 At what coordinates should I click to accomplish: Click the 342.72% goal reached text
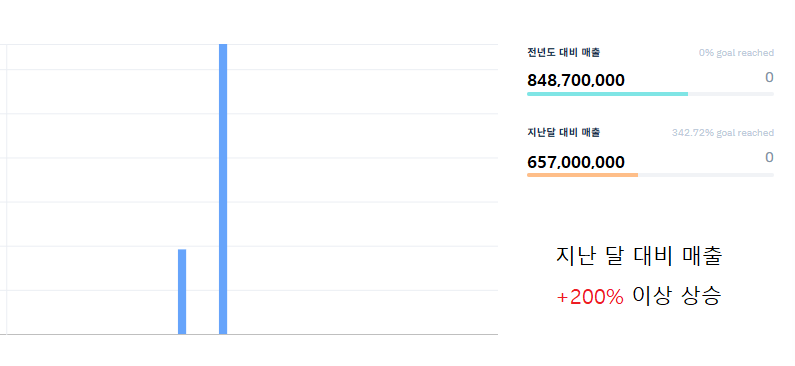723,133
